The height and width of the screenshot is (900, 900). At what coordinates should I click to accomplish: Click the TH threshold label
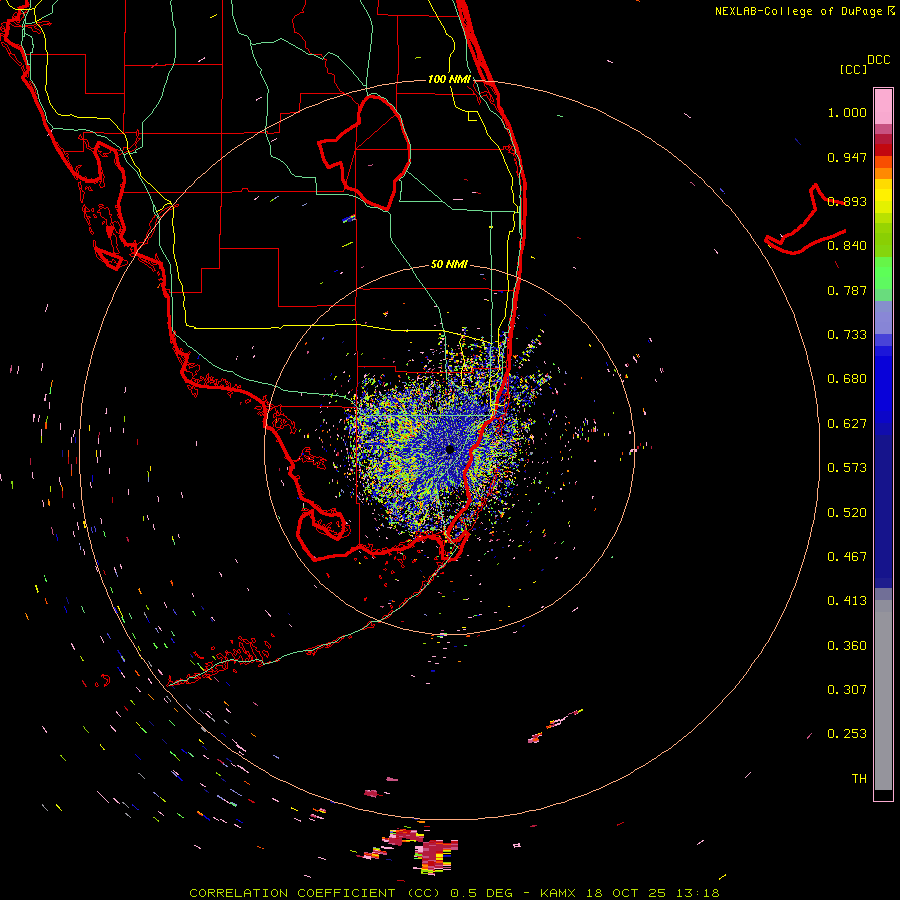(x=859, y=778)
